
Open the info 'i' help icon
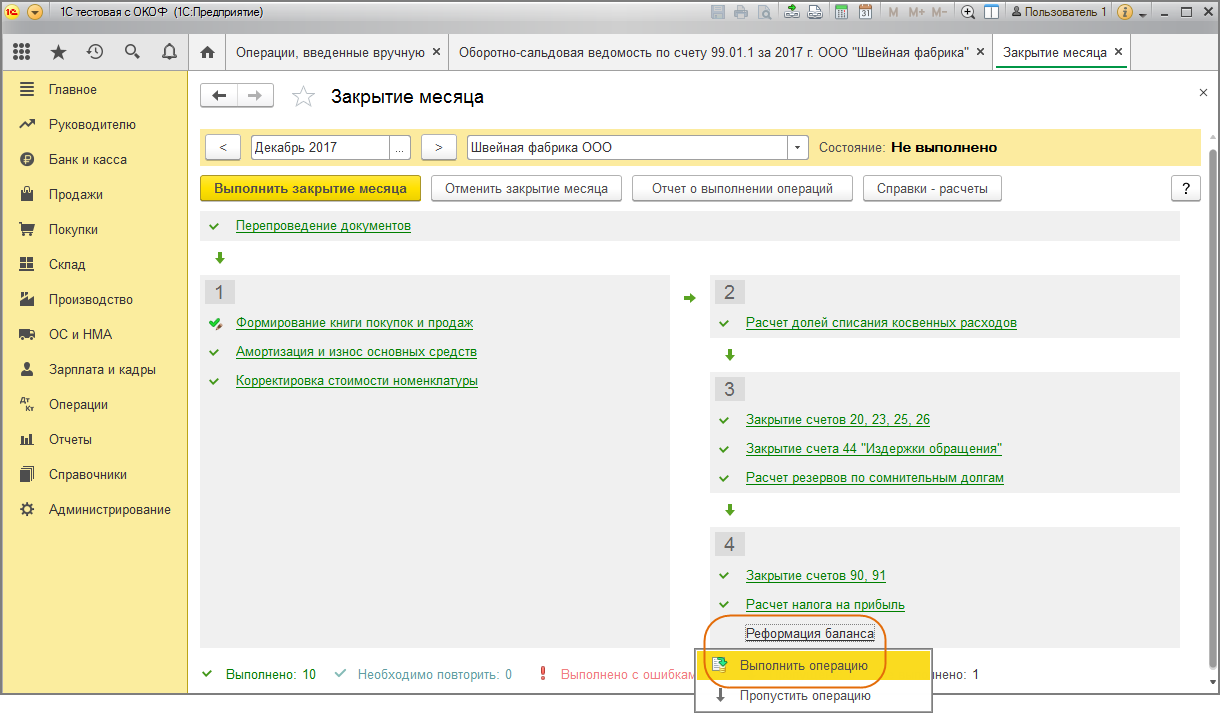point(1124,12)
